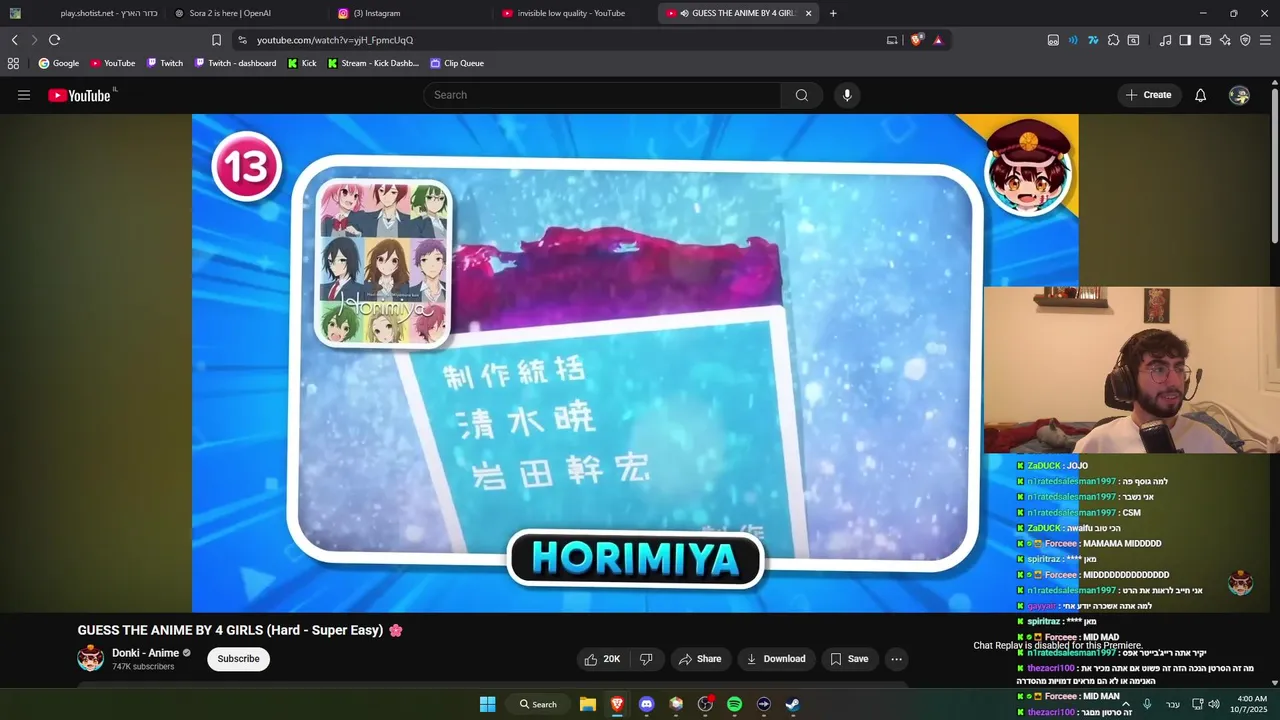Image resolution: width=1280 pixels, height=720 pixels.
Task: Open Brave Rewards triangle icon
Action: click(938, 40)
